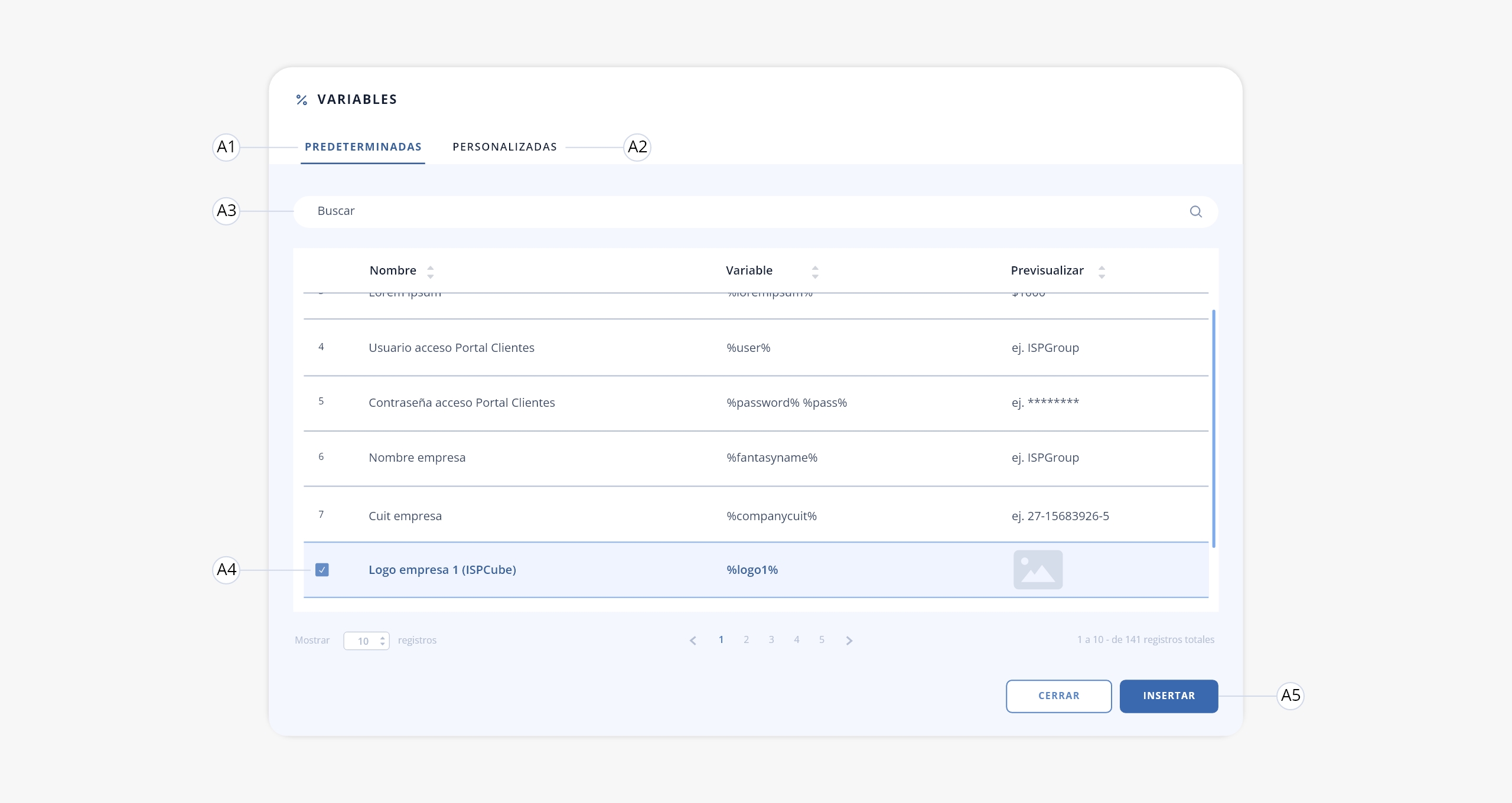Sort by the Variable column arrows

click(815, 272)
